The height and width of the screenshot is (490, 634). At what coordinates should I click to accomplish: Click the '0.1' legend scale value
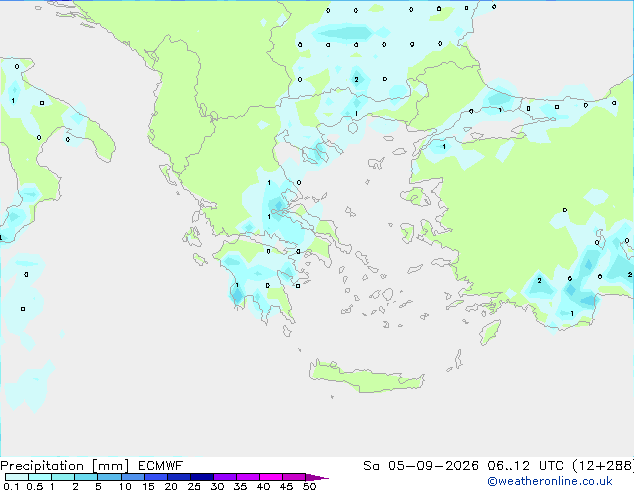point(11,486)
